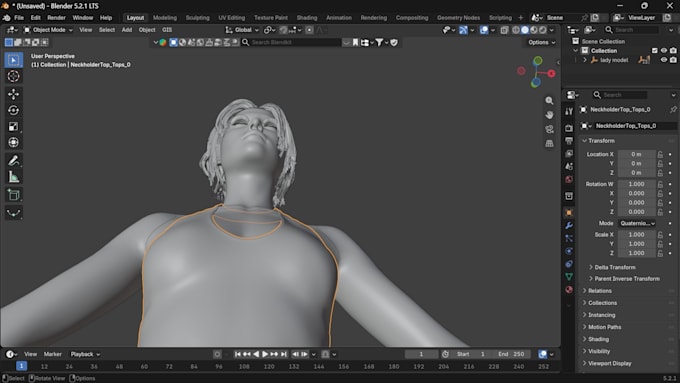The height and width of the screenshot is (383, 680).
Task: Toggle the camera view icon
Action: (549, 129)
